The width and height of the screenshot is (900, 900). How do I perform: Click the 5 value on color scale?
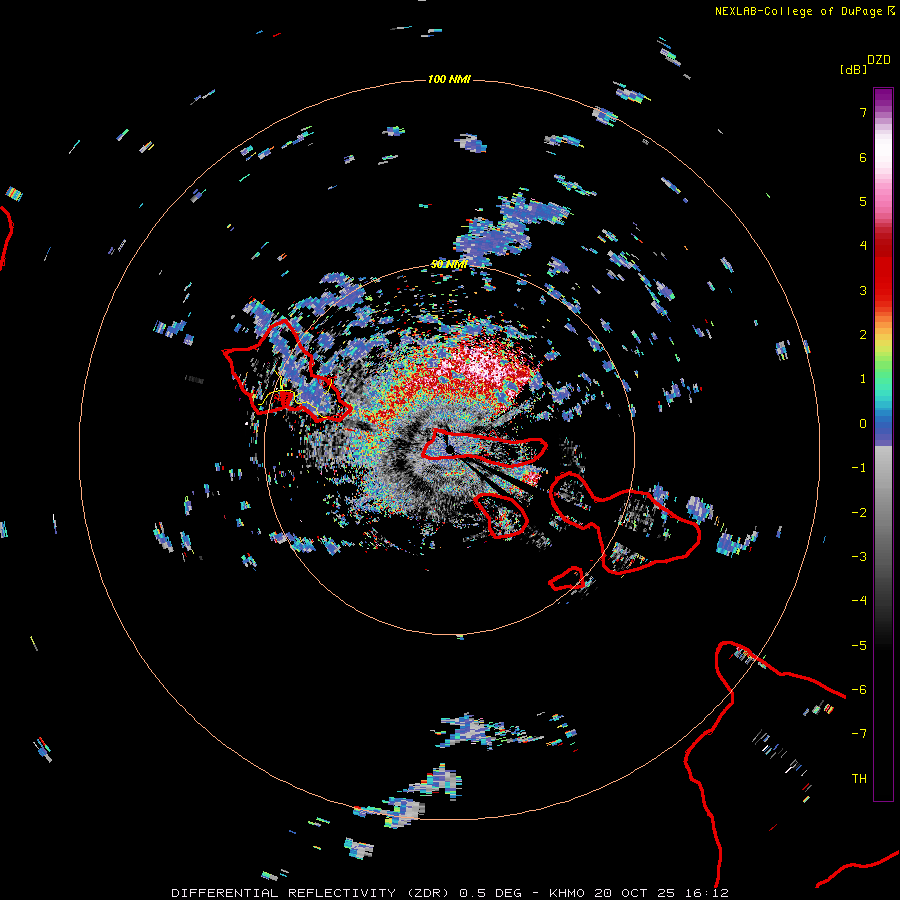(x=863, y=201)
